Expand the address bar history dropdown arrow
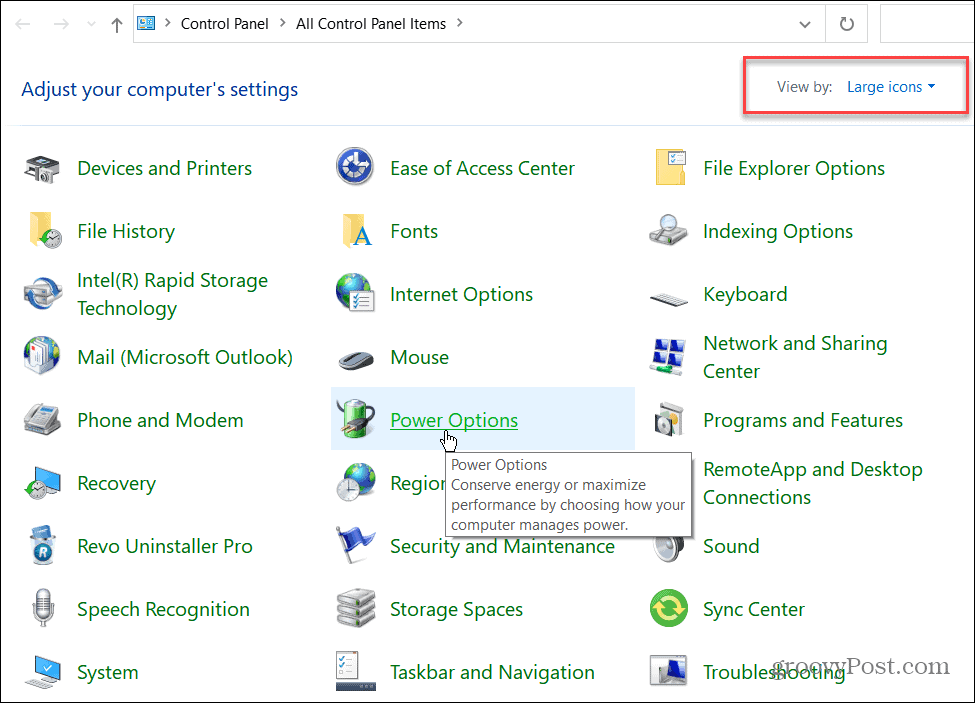 pyautogui.click(x=806, y=25)
